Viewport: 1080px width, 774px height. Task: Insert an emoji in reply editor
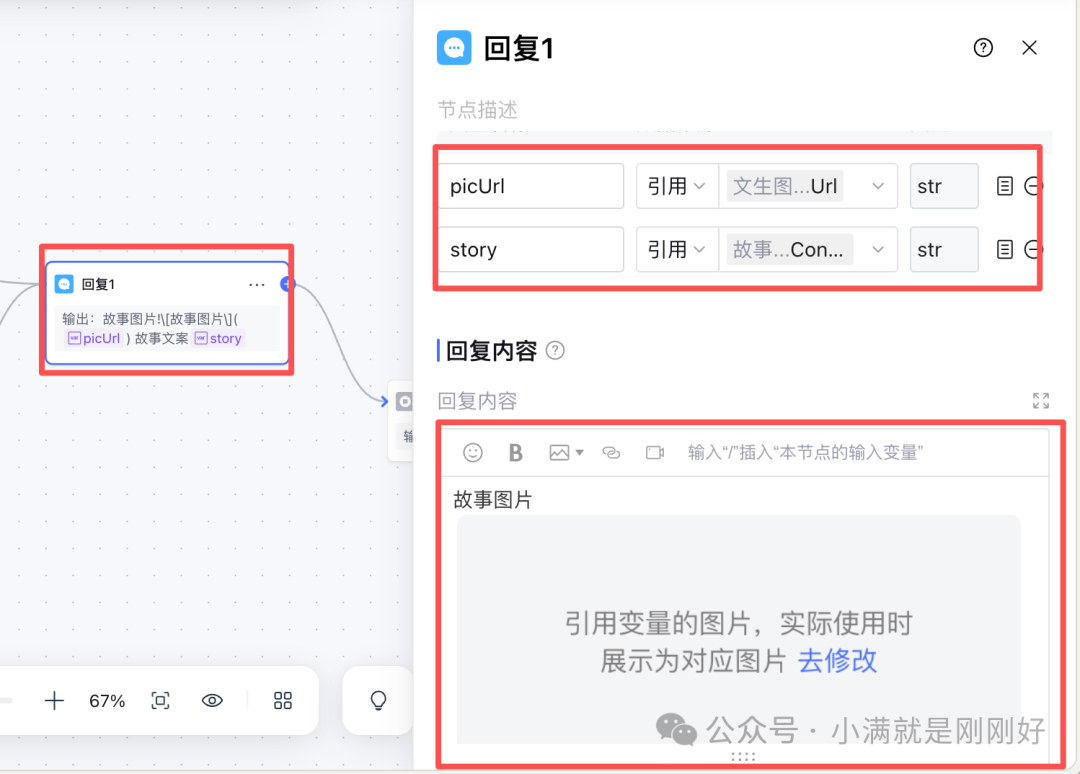(x=472, y=452)
